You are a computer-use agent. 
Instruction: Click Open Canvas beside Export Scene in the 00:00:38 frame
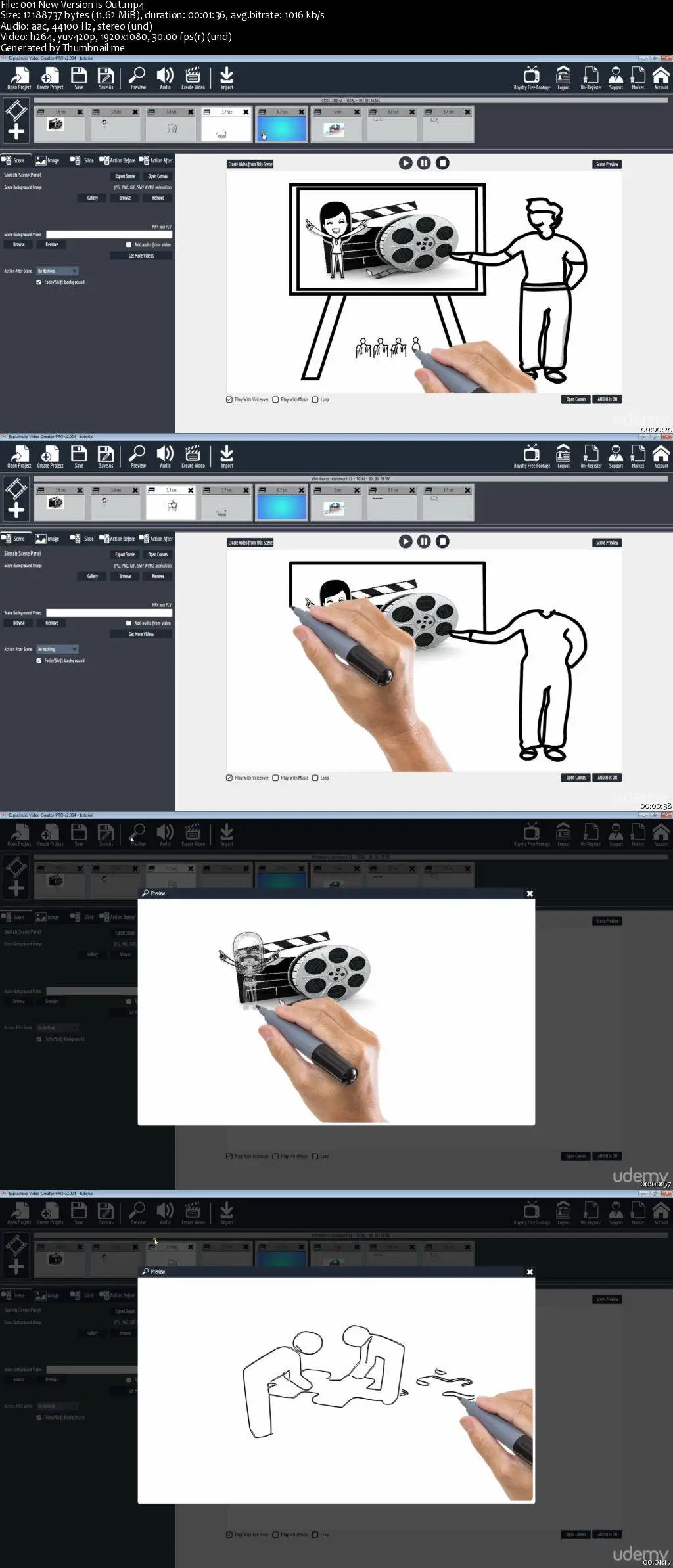click(x=158, y=554)
